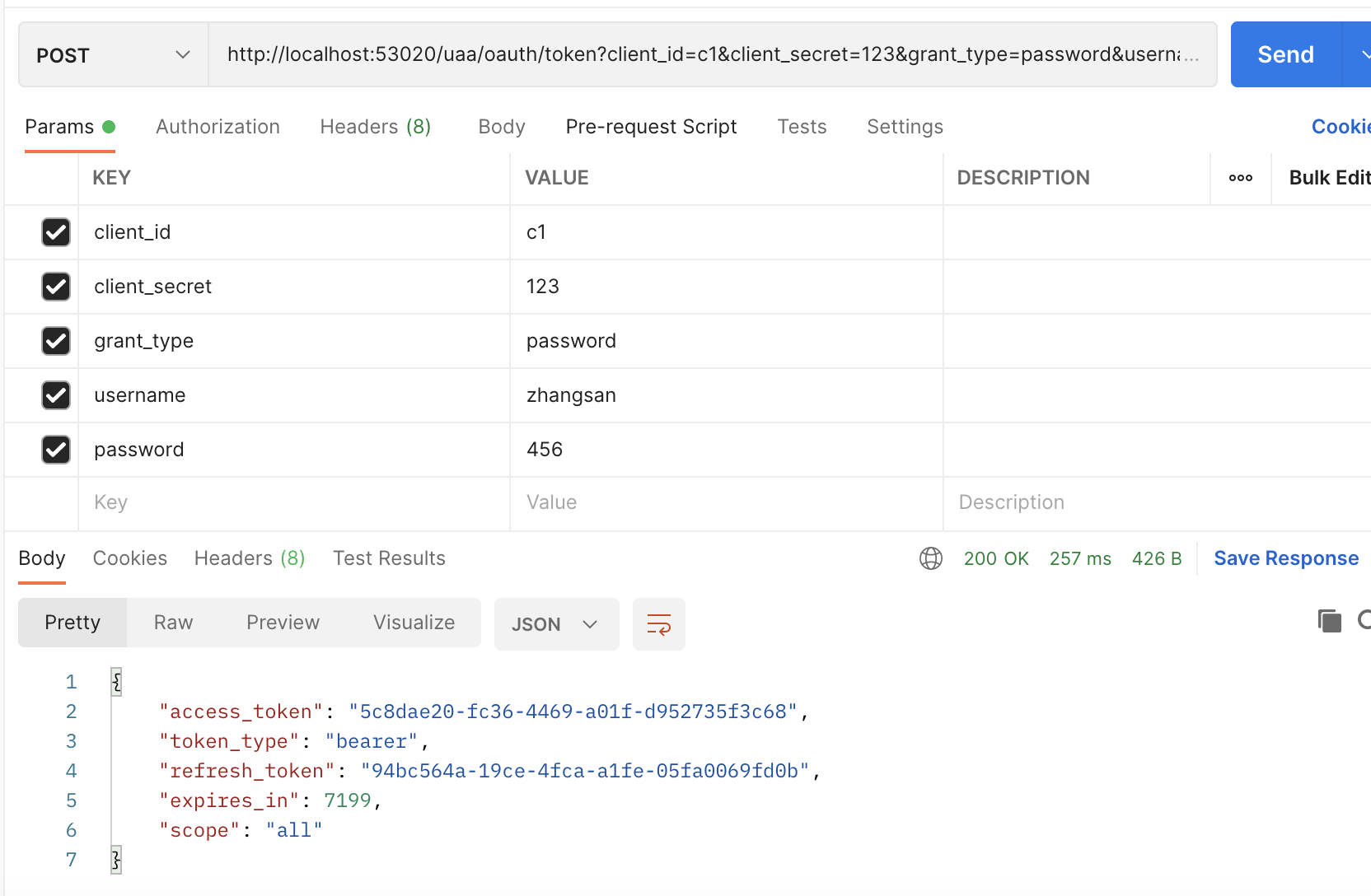Open the response Cookies tab
The image size is (1371, 896).
point(130,558)
